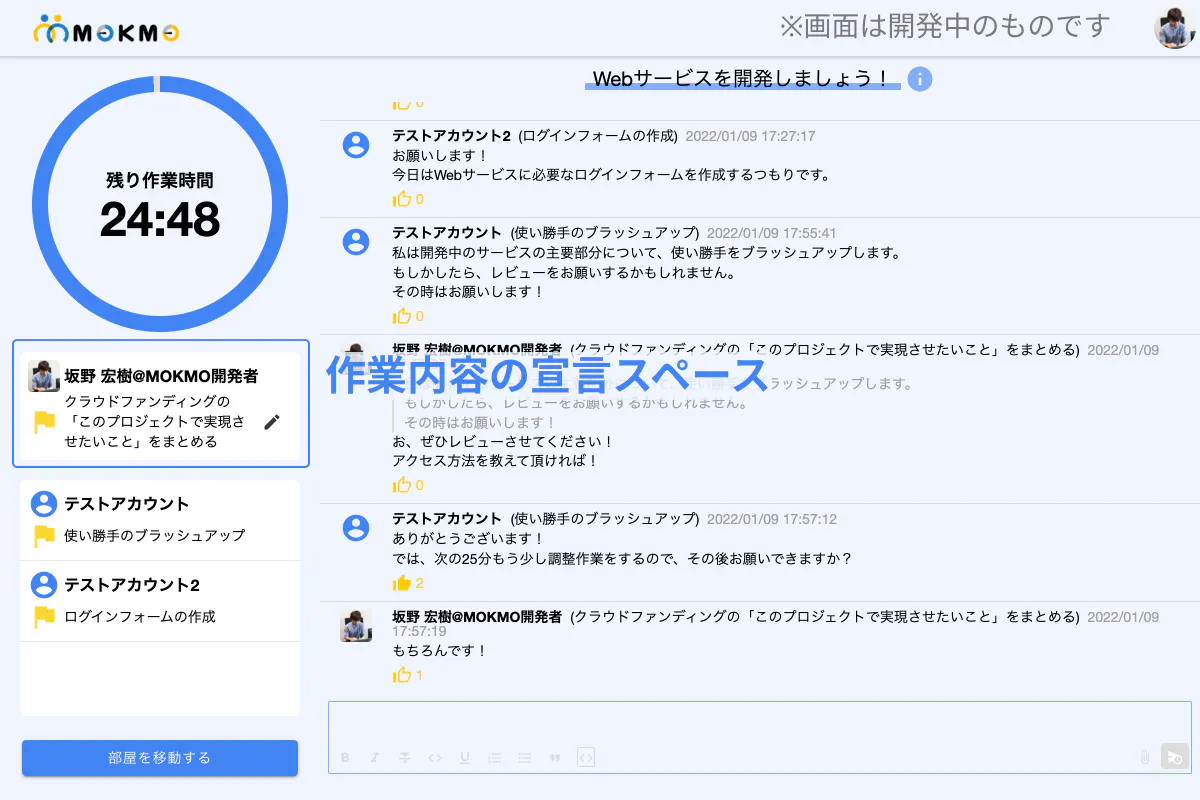Open user profile avatar at top right
Screen dimensions: 1200x800
tap(1174, 27)
